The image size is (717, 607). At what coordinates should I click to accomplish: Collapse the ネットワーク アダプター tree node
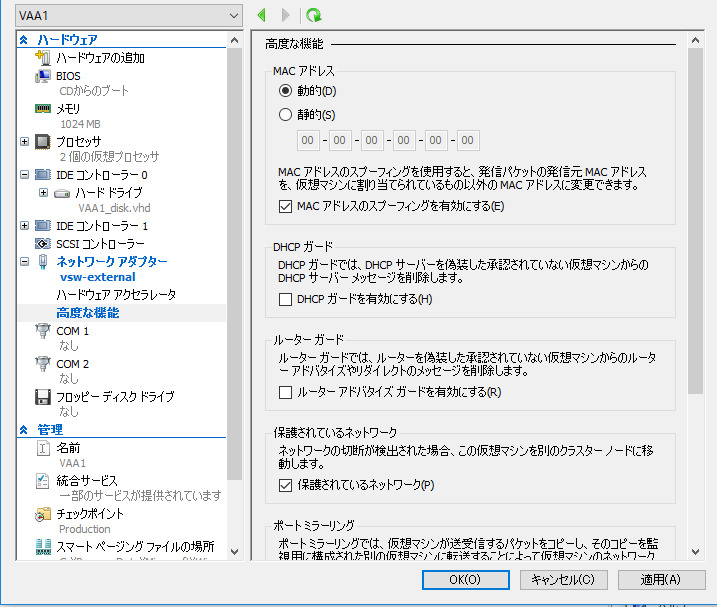24,261
